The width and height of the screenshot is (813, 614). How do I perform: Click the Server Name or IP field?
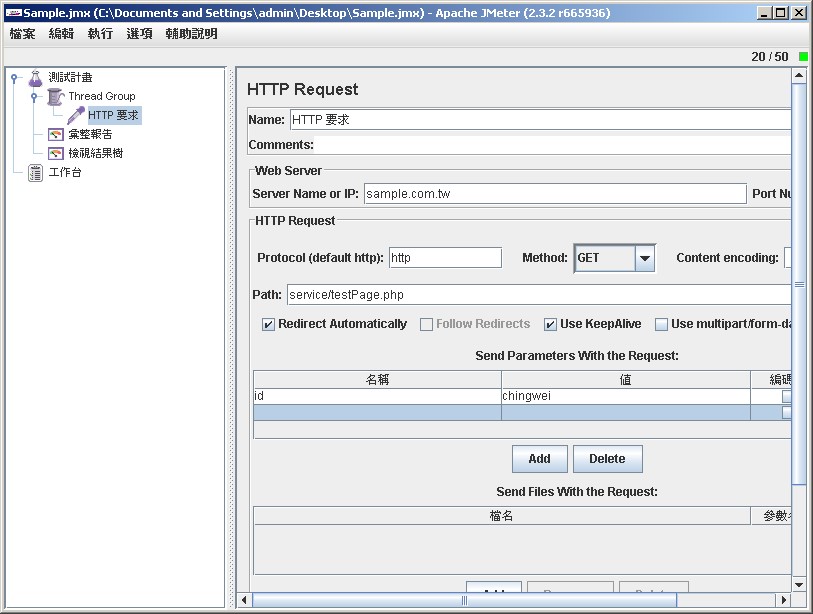(555, 194)
